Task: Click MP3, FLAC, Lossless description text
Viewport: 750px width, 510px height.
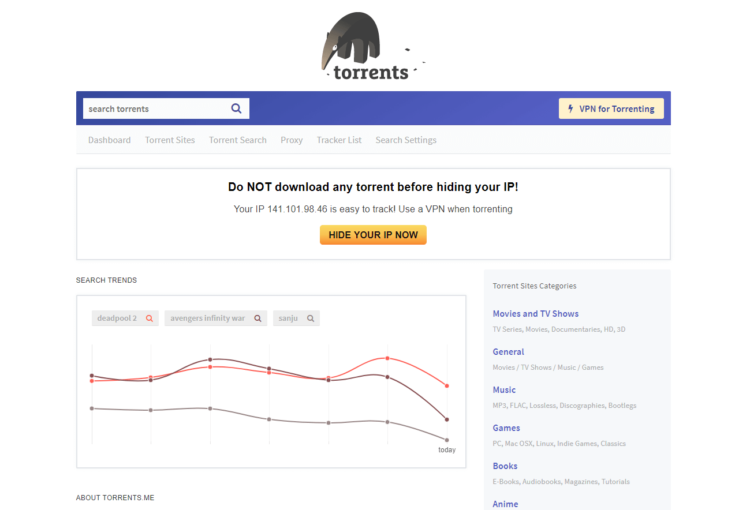Action: click(564, 405)
